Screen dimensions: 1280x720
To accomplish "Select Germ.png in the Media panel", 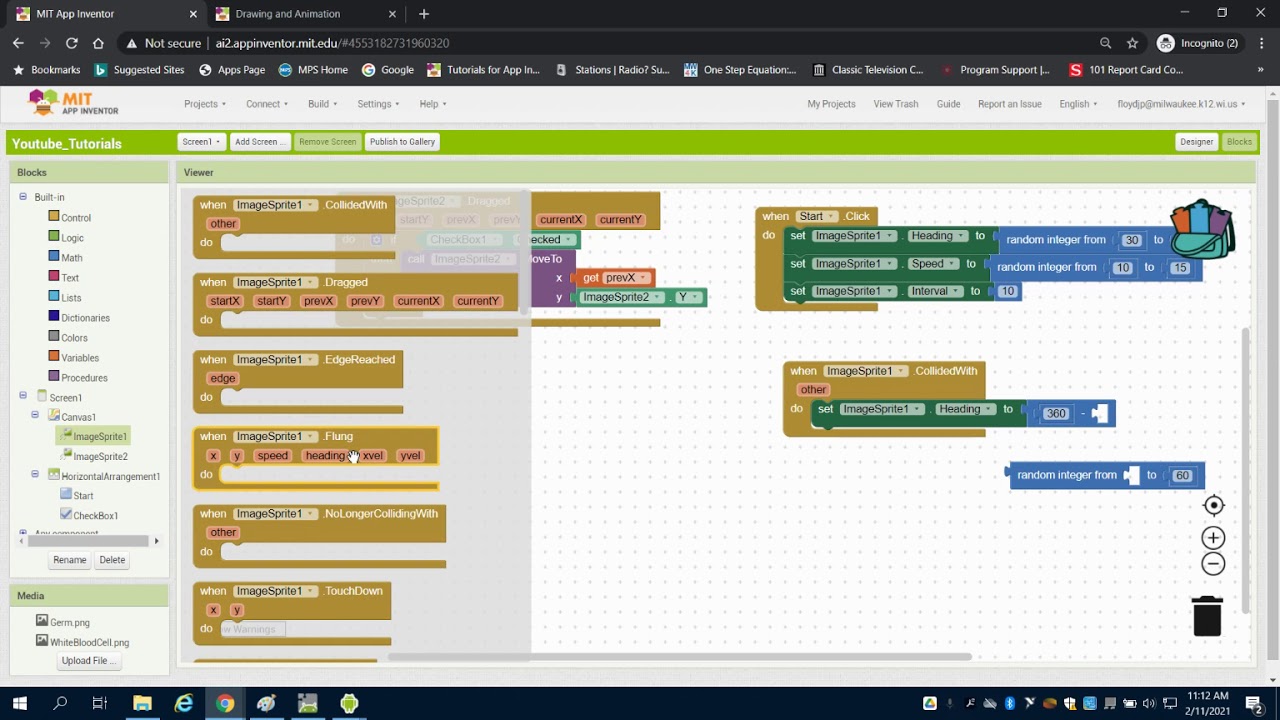I will (70, 622).
